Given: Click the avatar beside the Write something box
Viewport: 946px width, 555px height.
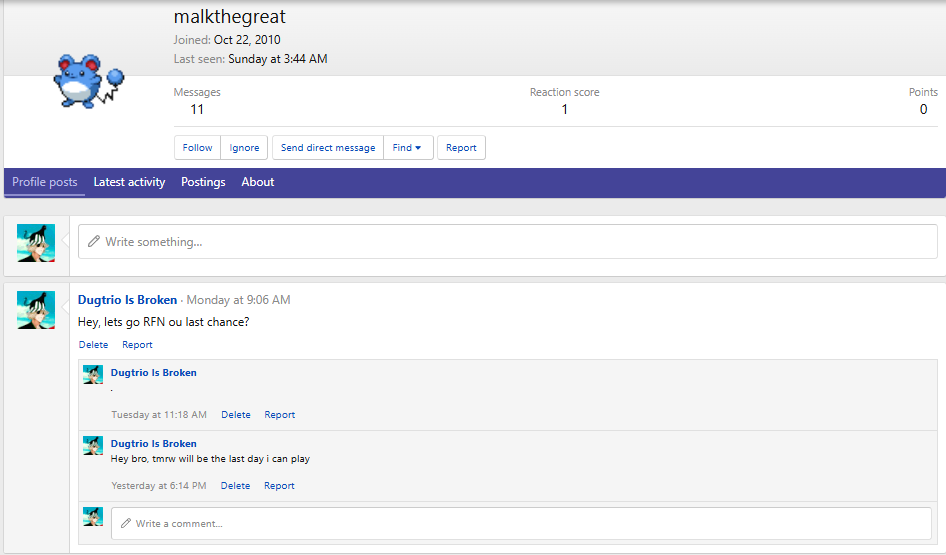Looking at the screenshot, I should pos(36,242).
